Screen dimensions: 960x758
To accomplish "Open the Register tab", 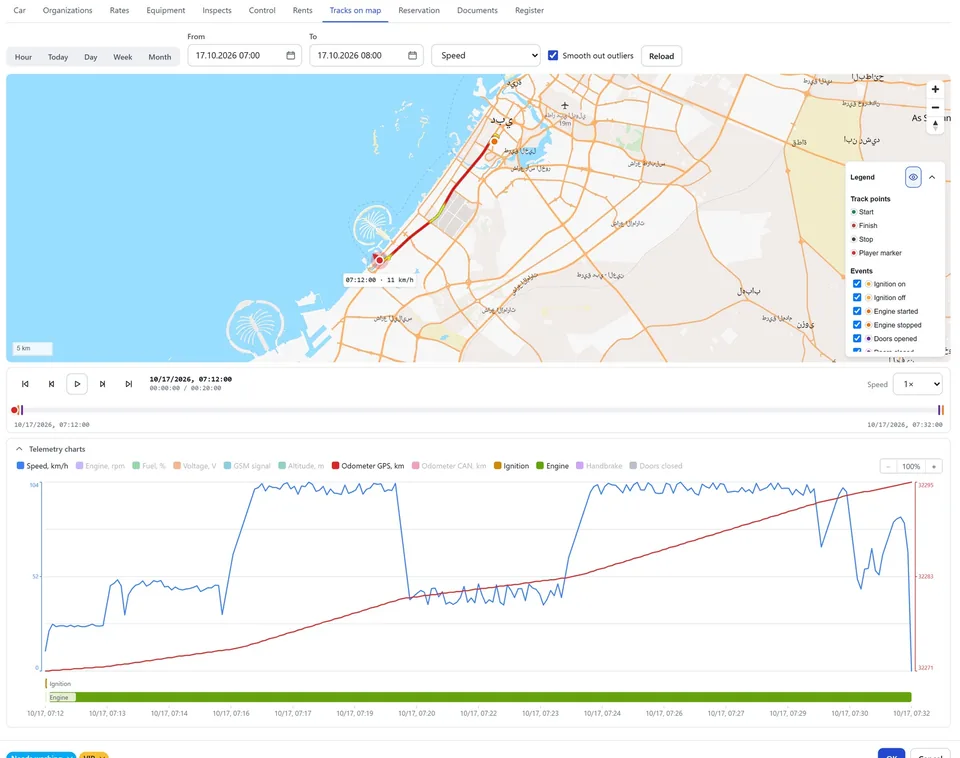I will (x=529, y=10).
